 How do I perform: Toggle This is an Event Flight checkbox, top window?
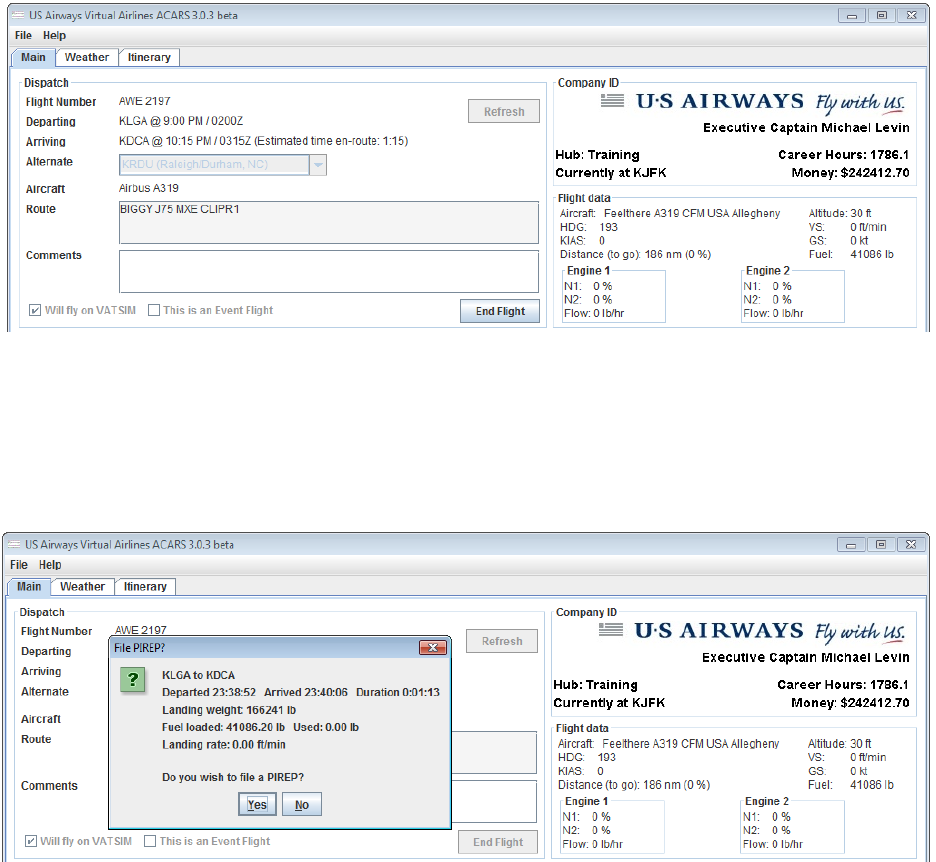pyautogui.click(x=154, y=310)
